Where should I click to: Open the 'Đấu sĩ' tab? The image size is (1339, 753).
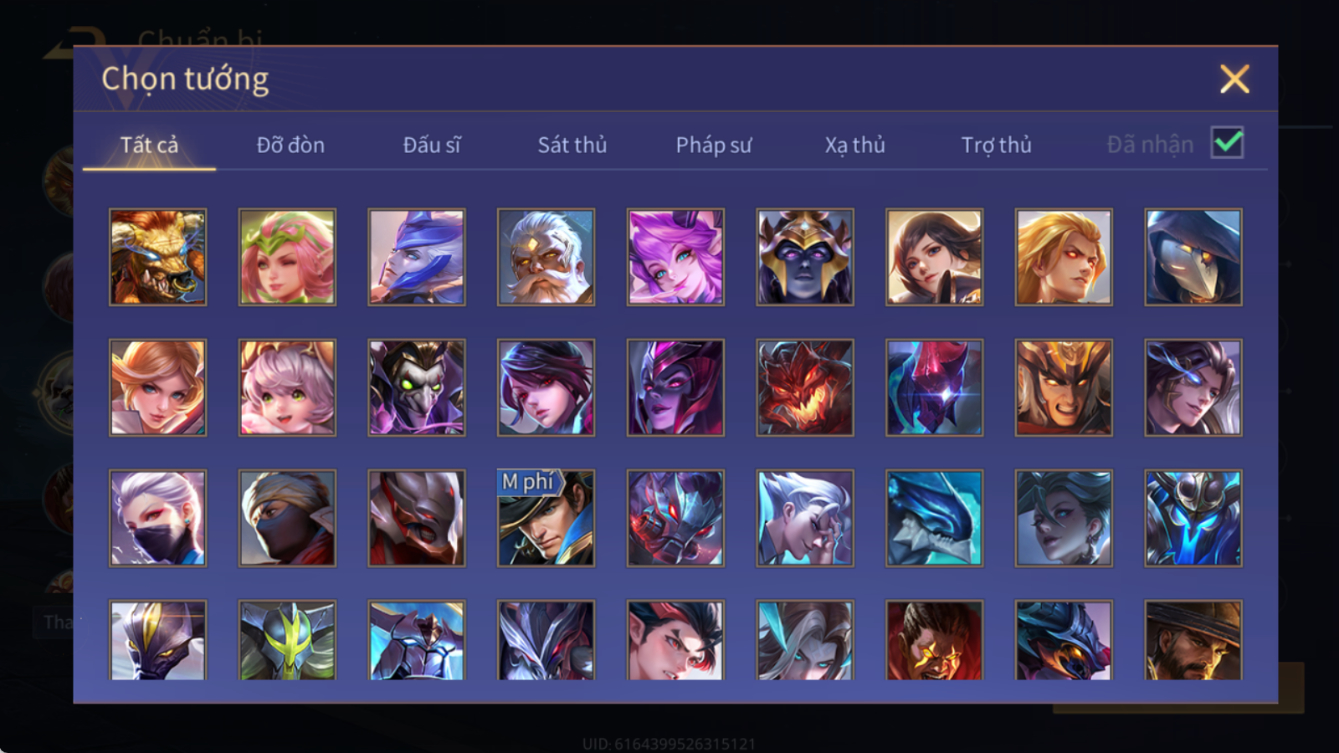(432, 145)
